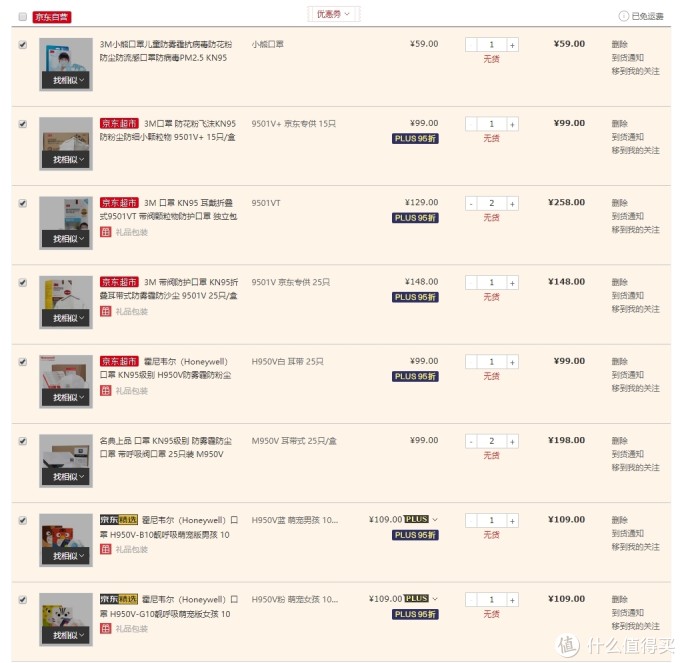This screenshot has height=663, width=680.
Task: Click PLUS 95折 badge on 9501V+ row
Action: 415,139
